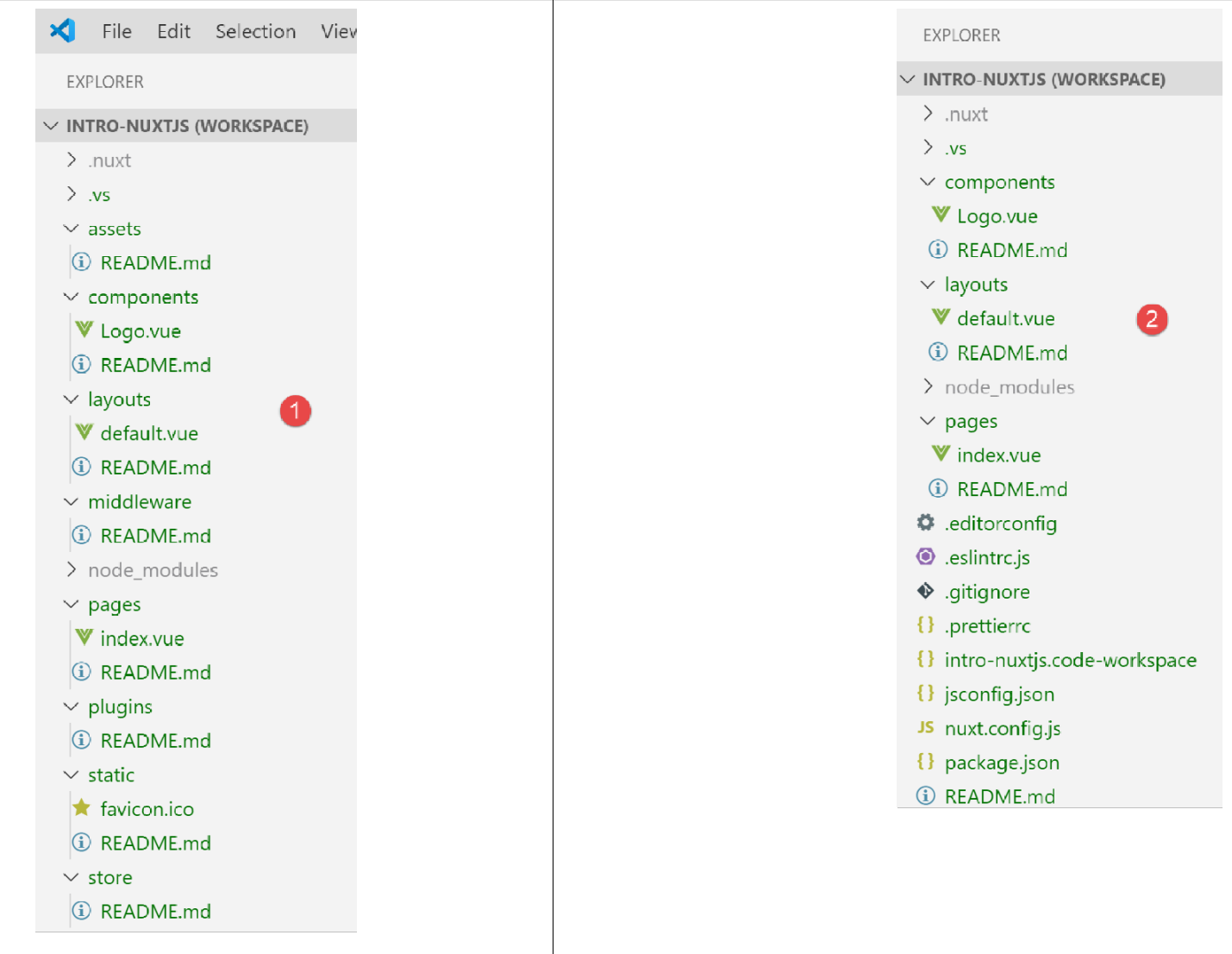
Task: Click the braces icon beside .prettierrc
Action: 925,625
